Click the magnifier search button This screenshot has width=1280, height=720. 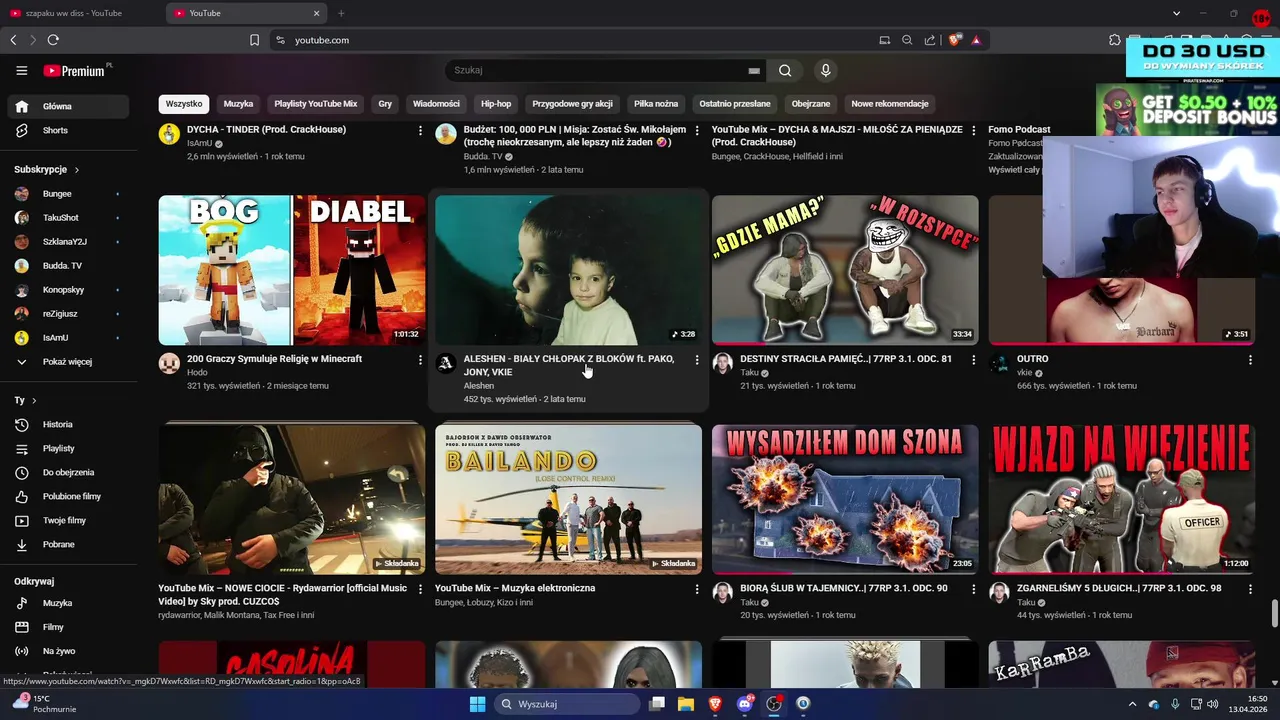[x=785, y=70]
